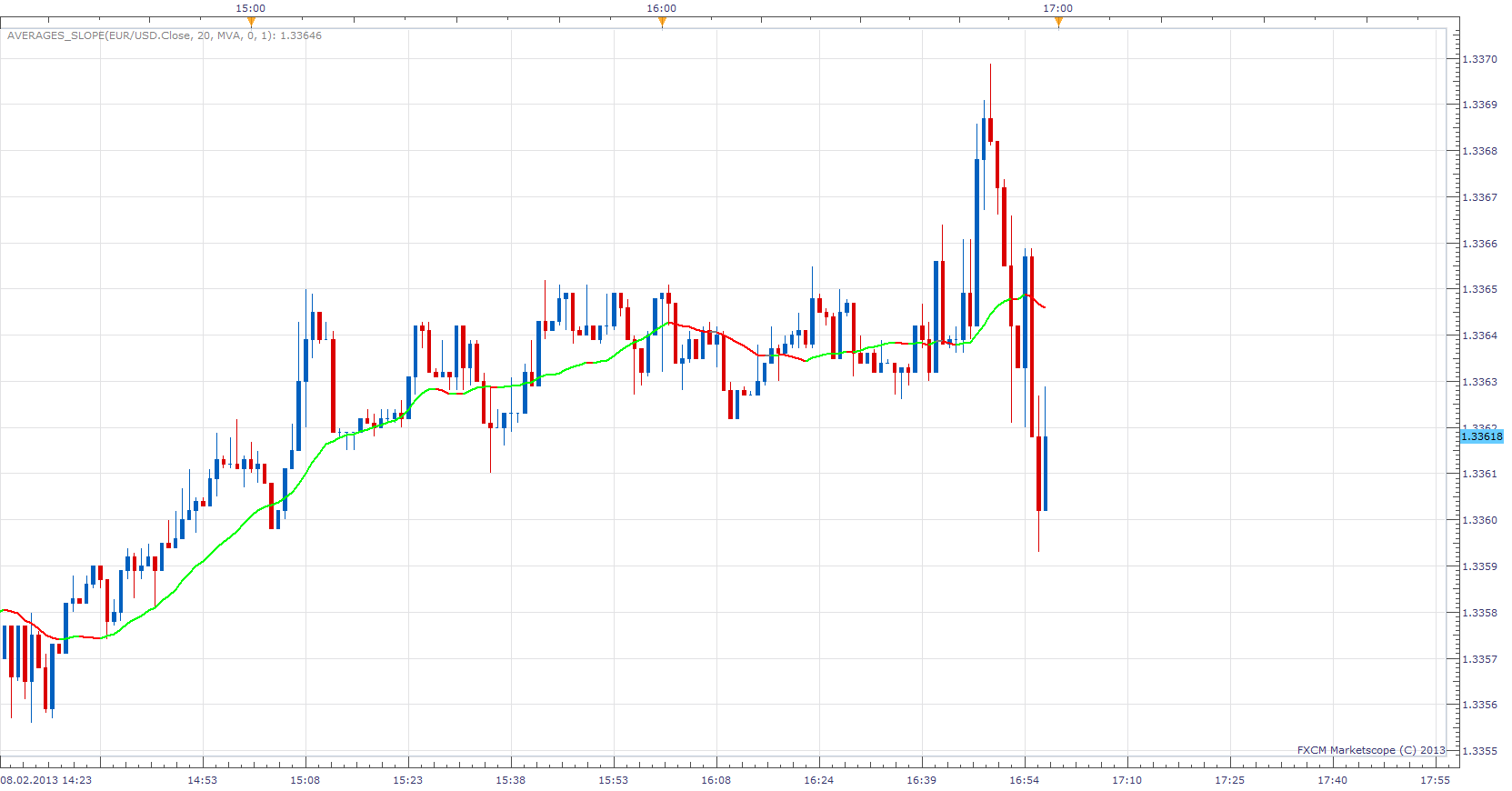Click the 1.3370 price axis label
Viewport: 1512px width, 791px height.
[1479, 59]
